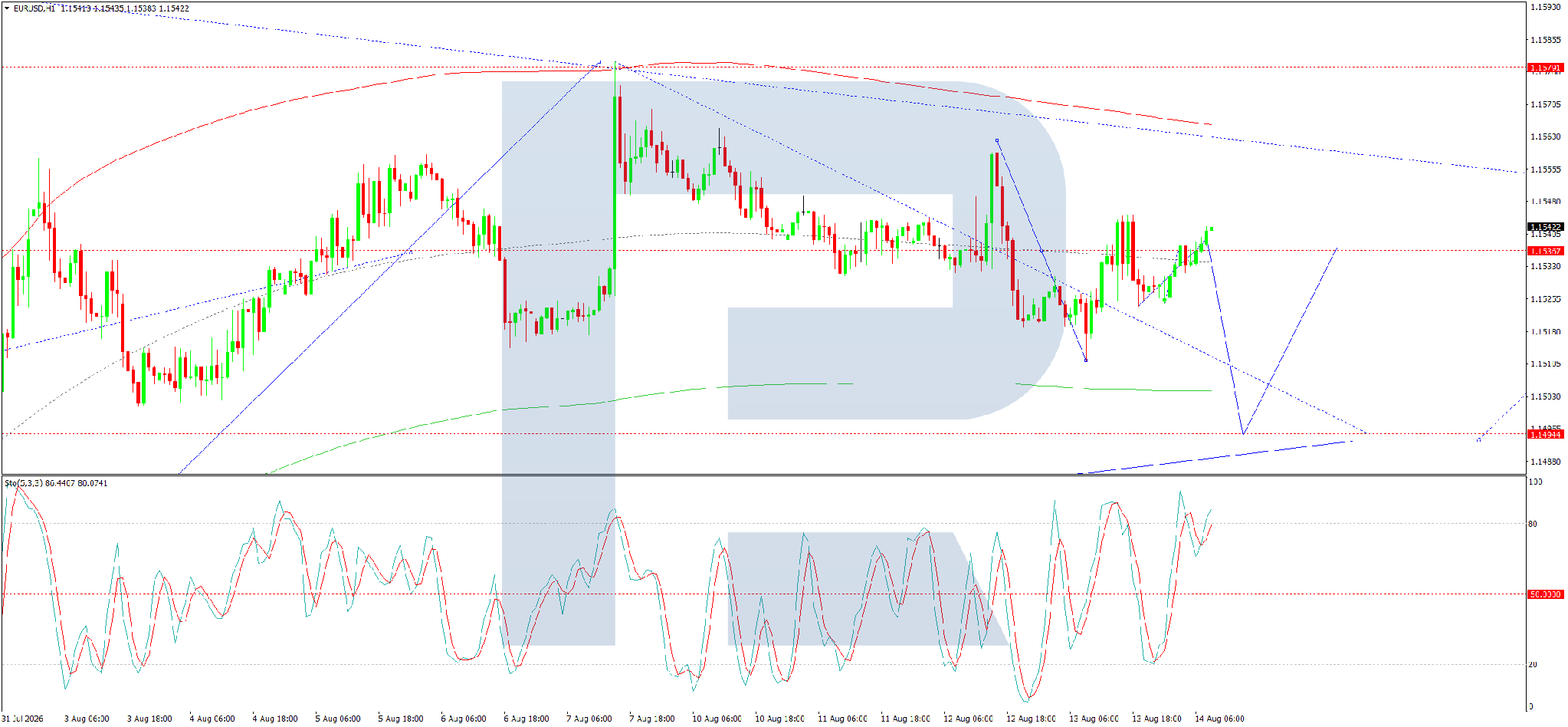Click the 80 level on stochastic scale
This screenshot has width=1568, height=727.
1533,524
